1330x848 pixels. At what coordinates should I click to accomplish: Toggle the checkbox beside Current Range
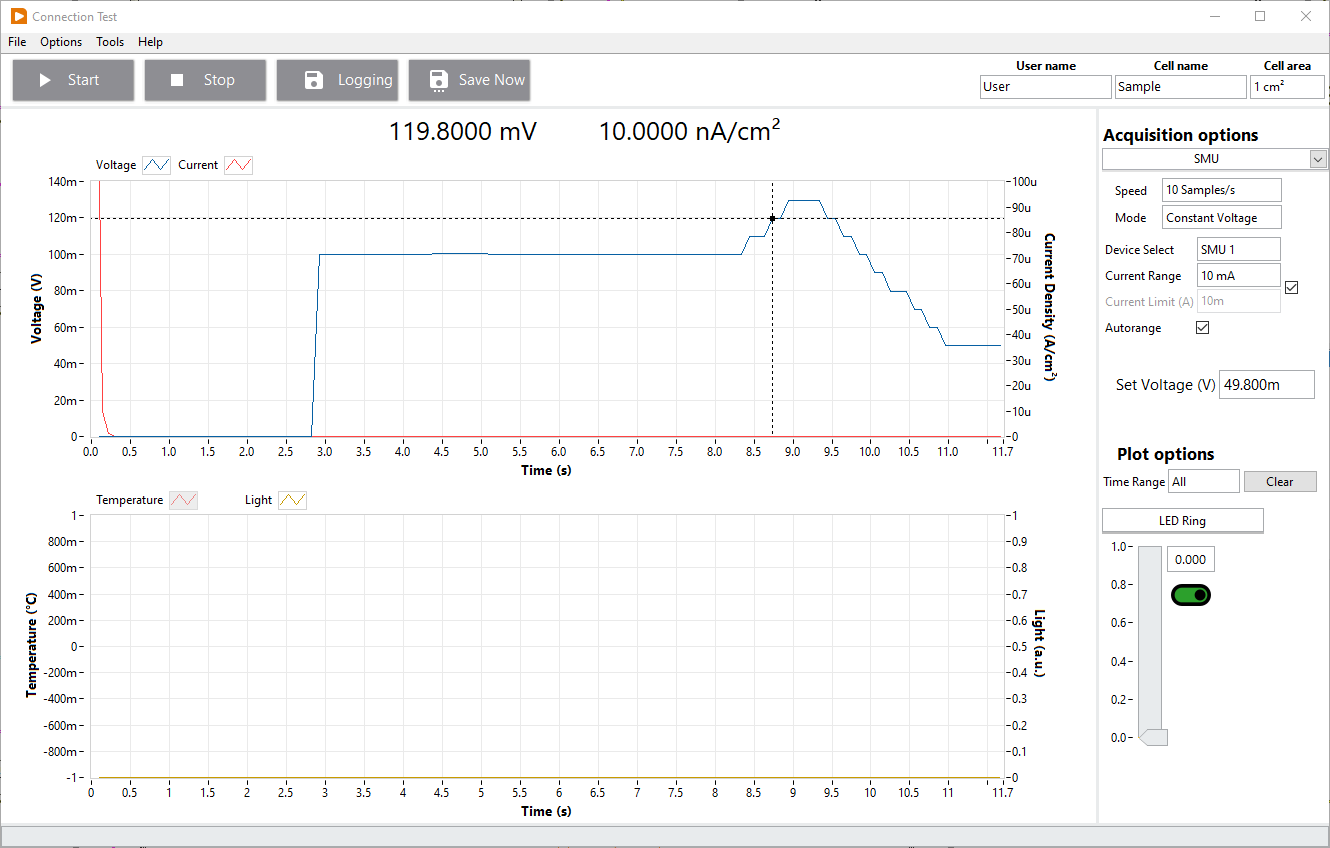coord(1291,288)
